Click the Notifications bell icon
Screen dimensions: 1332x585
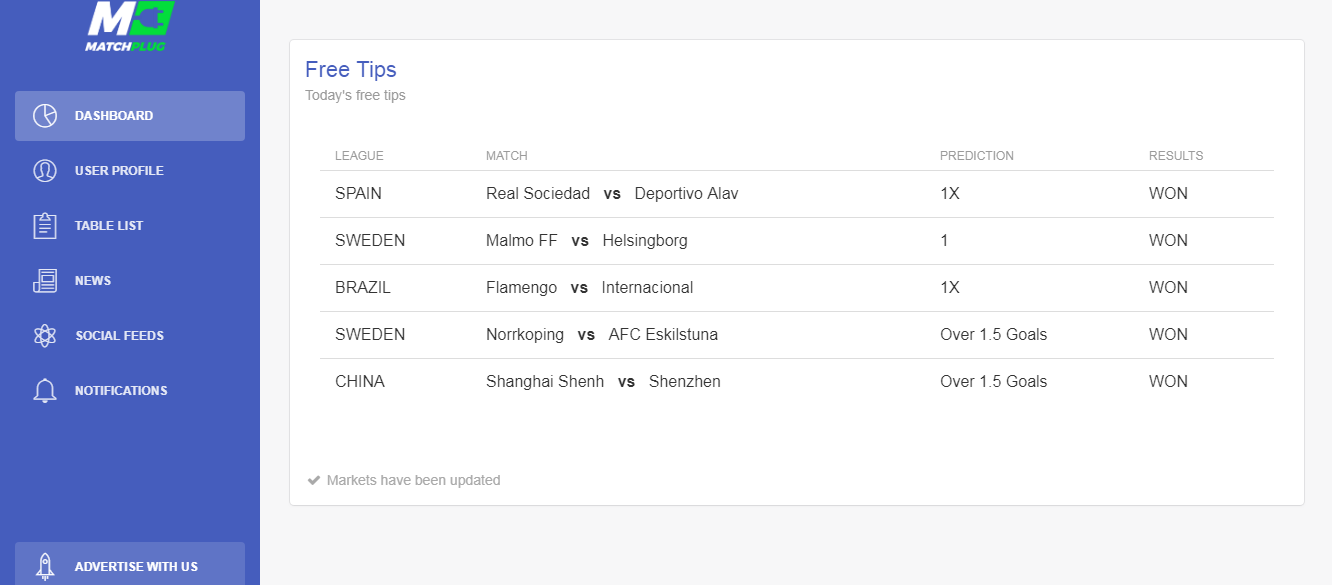pos(45,391)
